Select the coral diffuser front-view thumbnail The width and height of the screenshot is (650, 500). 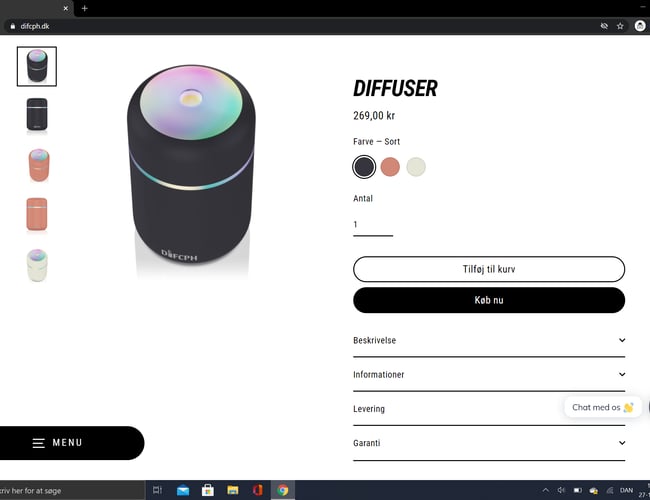click(37, 214)
